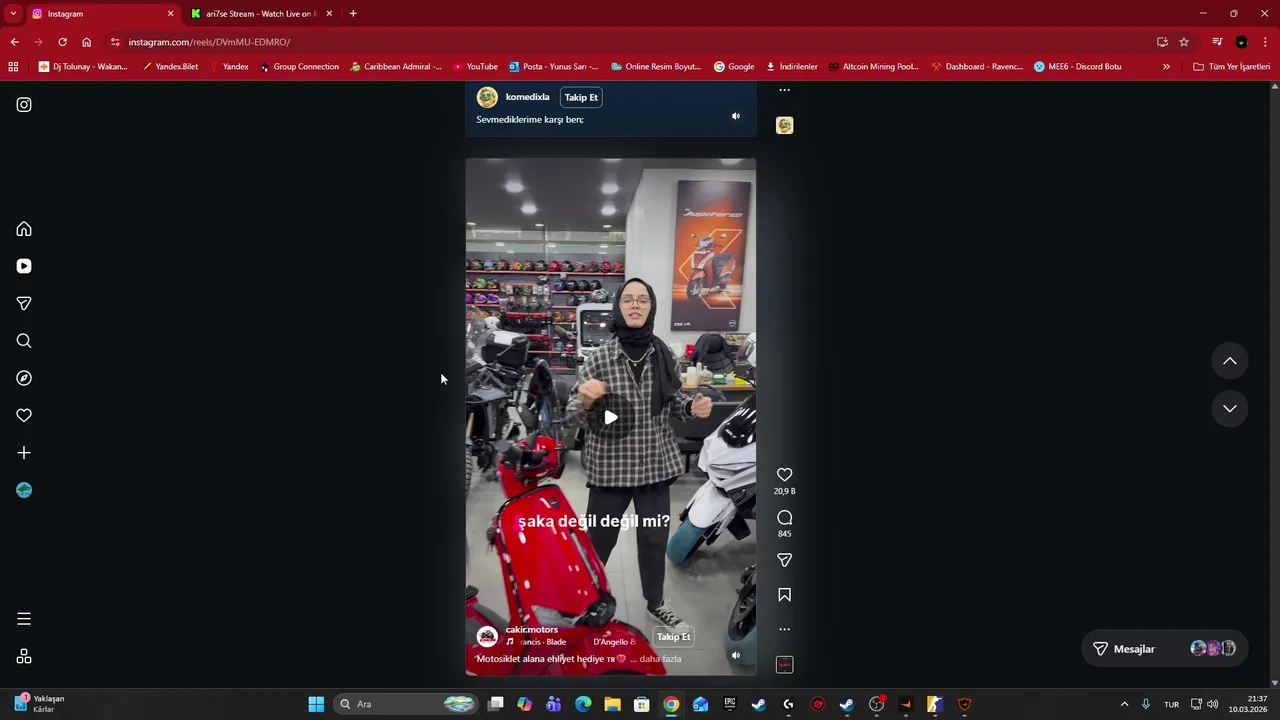Open cakir.motors profile avatar
The image size is (1280, 720).
(x=487, y=636)
